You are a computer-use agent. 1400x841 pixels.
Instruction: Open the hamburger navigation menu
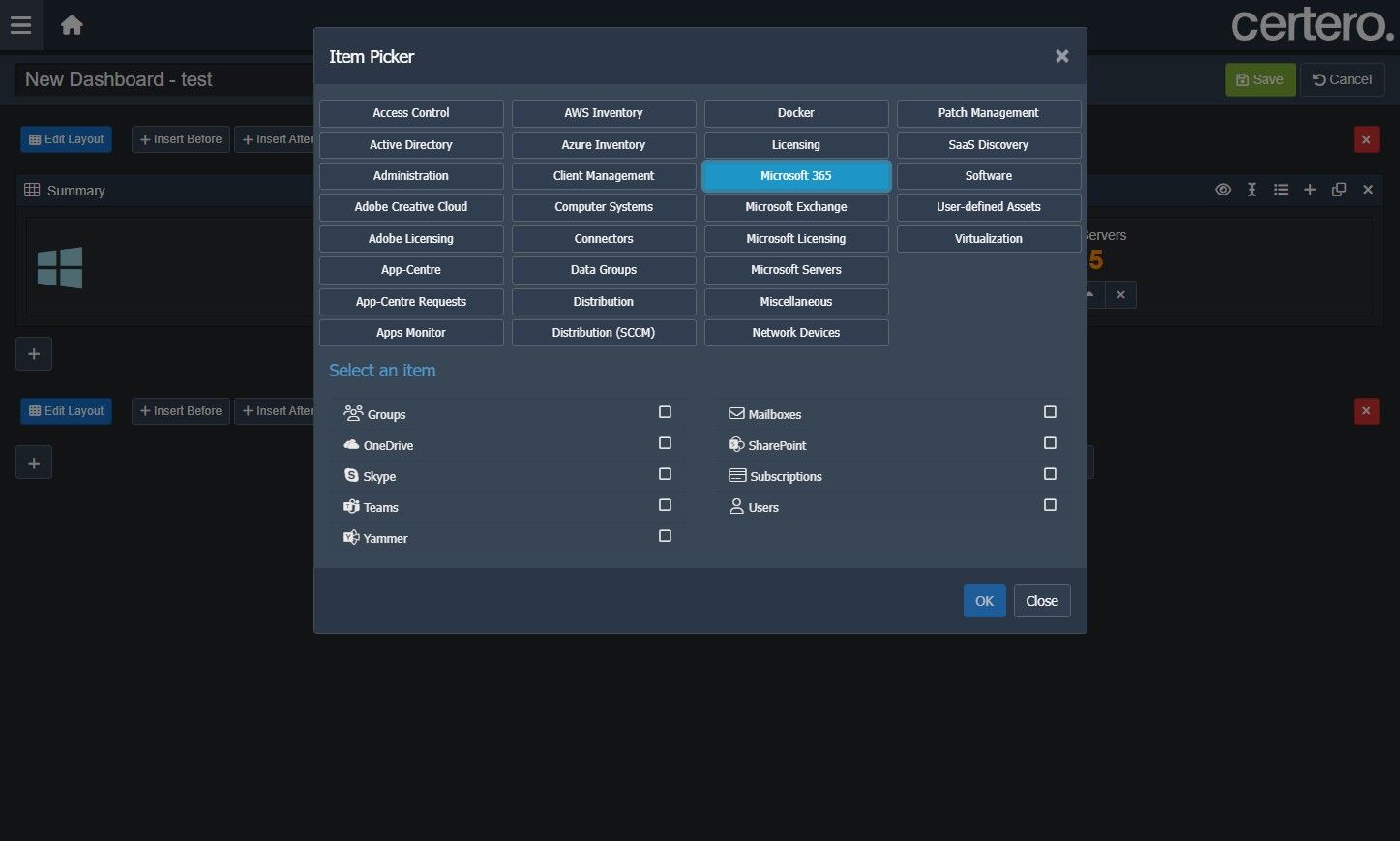pyautogui.click(x=20, y=25)
